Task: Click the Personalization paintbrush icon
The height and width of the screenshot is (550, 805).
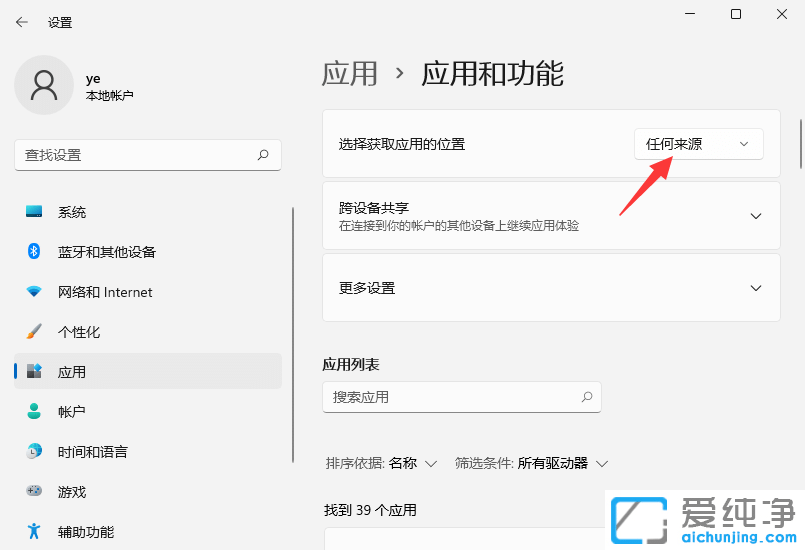Action: tap(34, 332)
